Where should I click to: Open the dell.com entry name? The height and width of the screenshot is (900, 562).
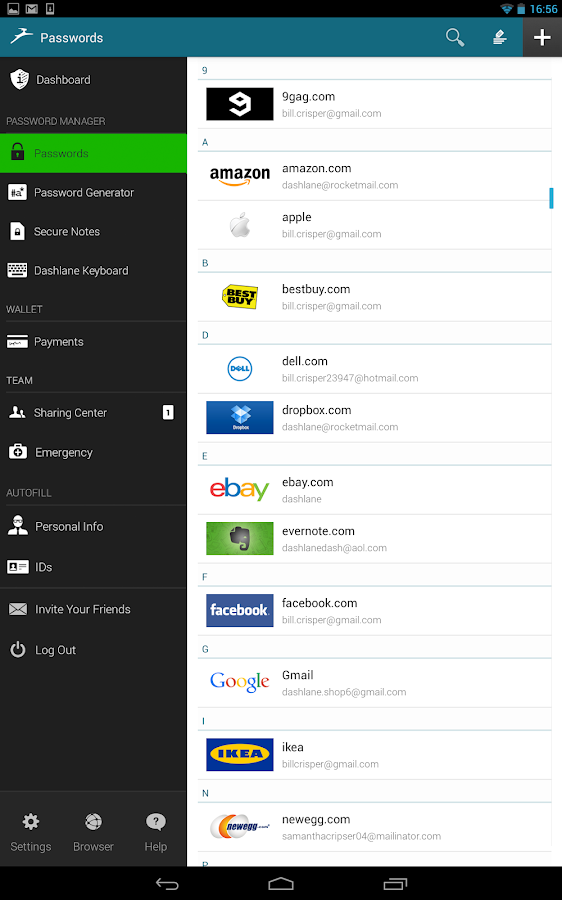pos(305,361)
